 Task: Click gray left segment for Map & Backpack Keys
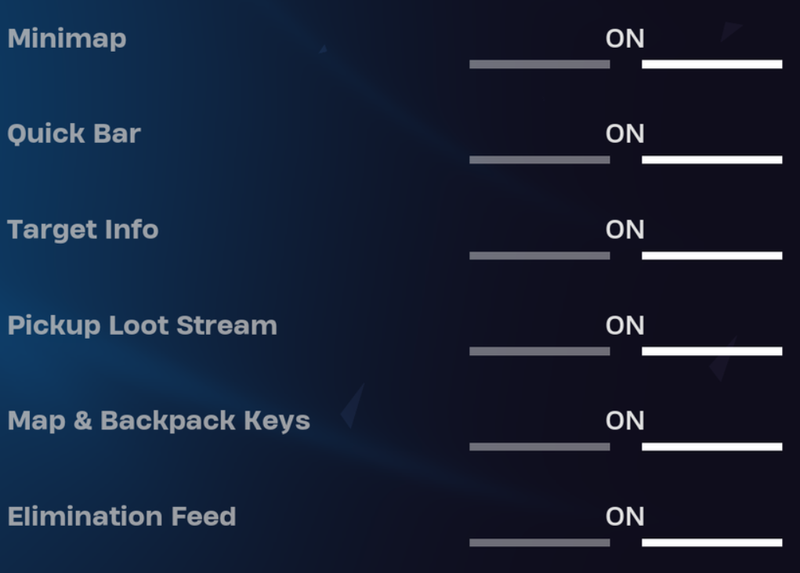[x=539, y=447]
